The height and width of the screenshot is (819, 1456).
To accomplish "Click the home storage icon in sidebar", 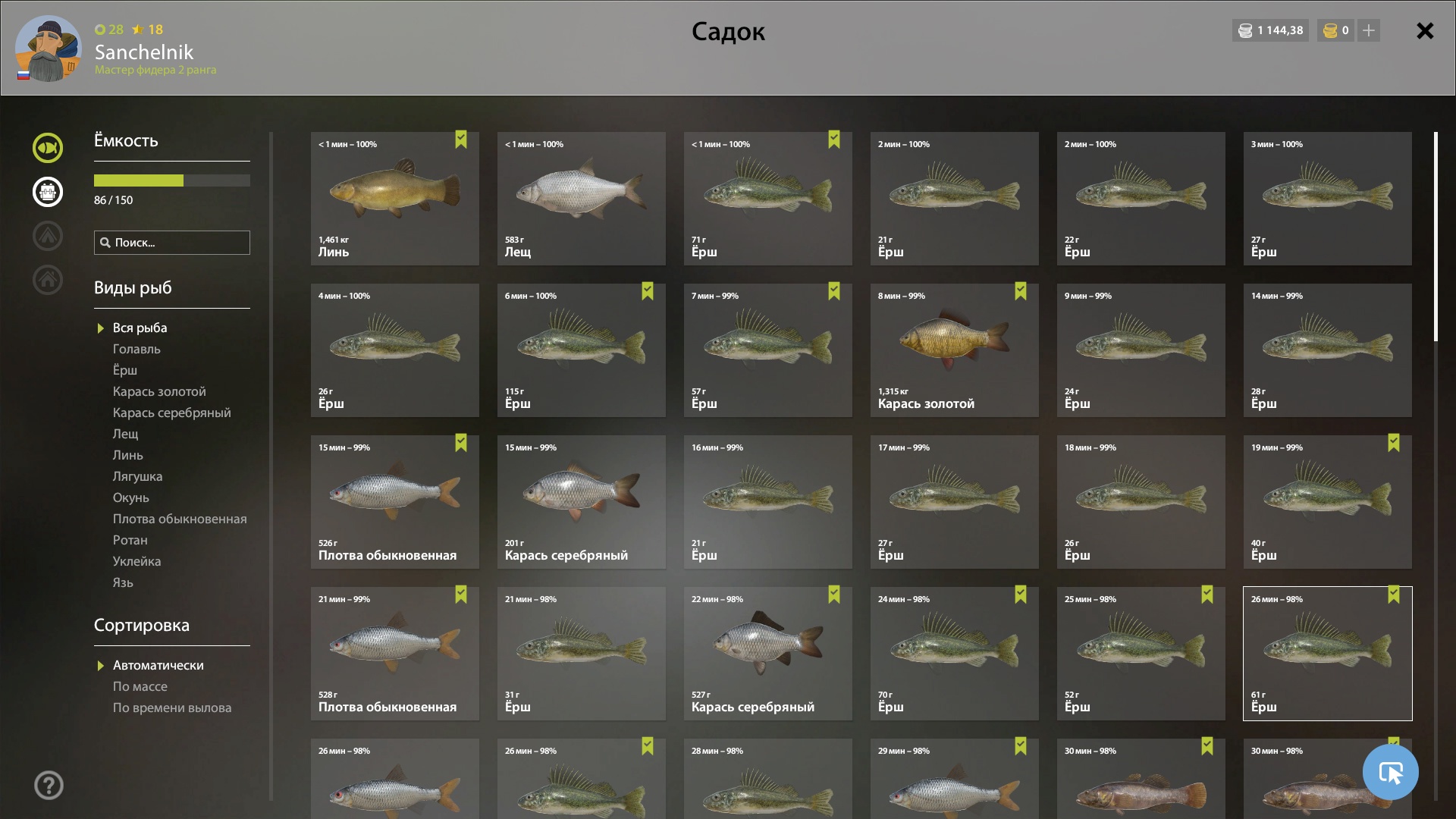I will tap(48, 280).
